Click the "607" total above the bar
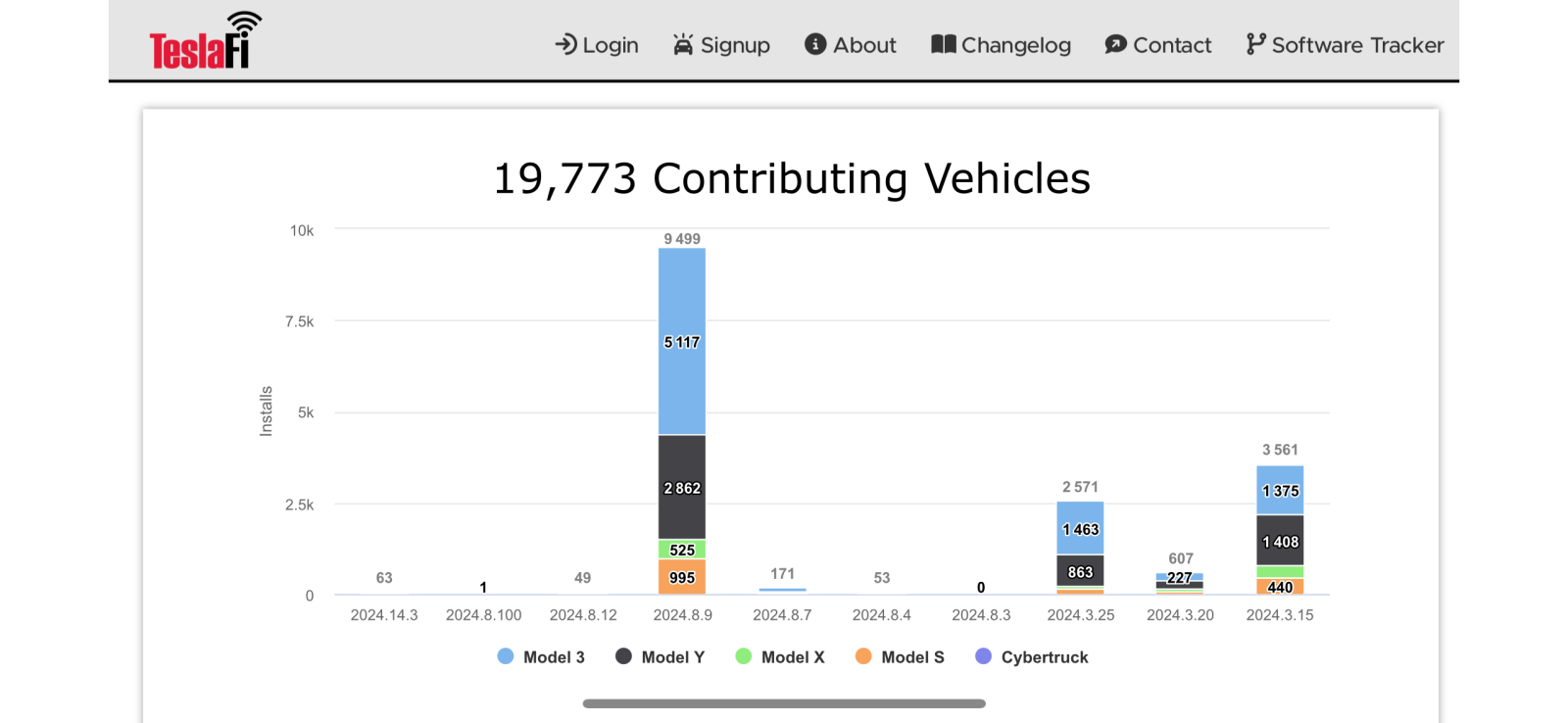The image size is (1568, 723). pos(1181,558)
